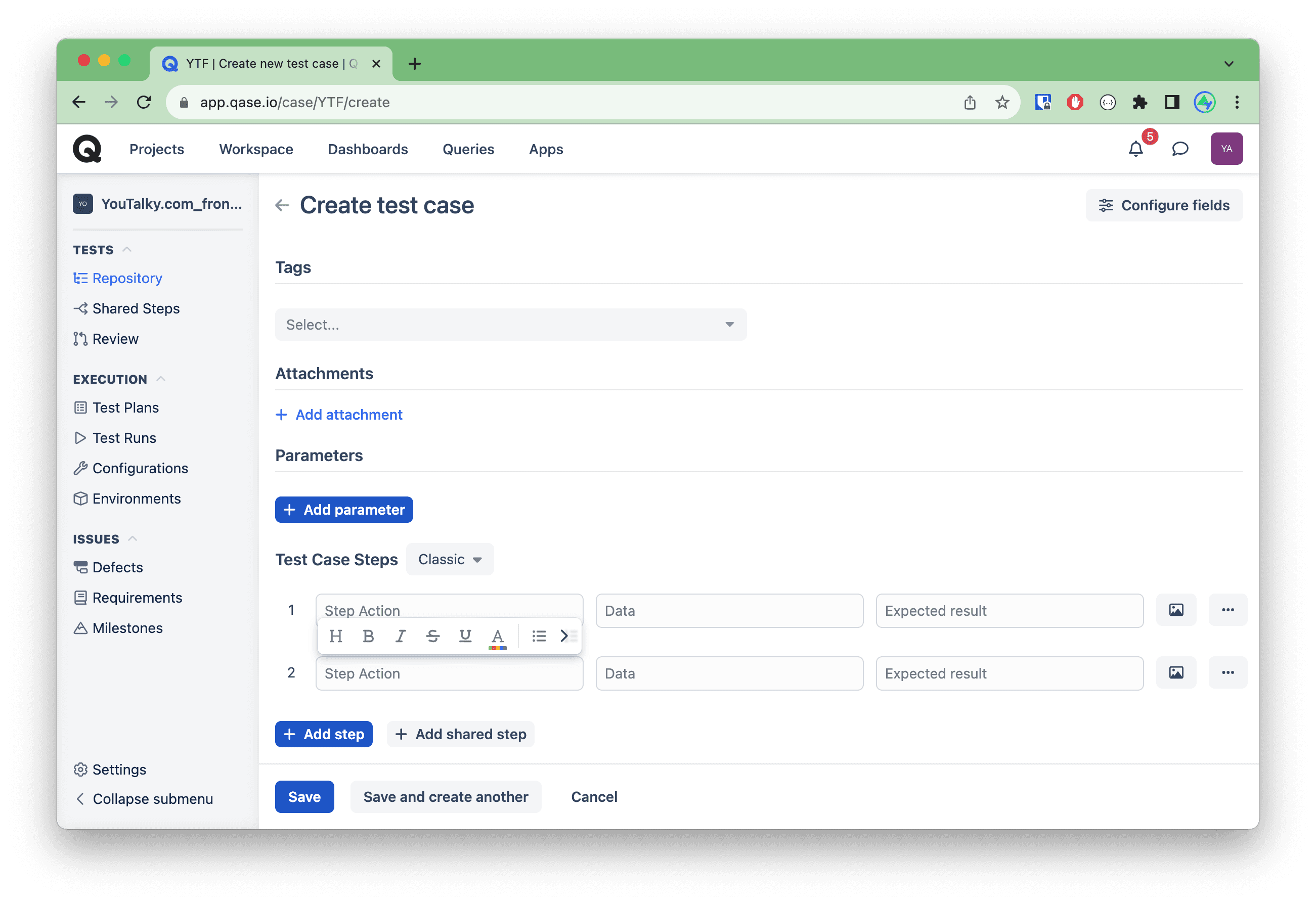This screenshot has height=904, width=1316.
Task: Click Expected result field of step 1
Action: coord(1009,611)
